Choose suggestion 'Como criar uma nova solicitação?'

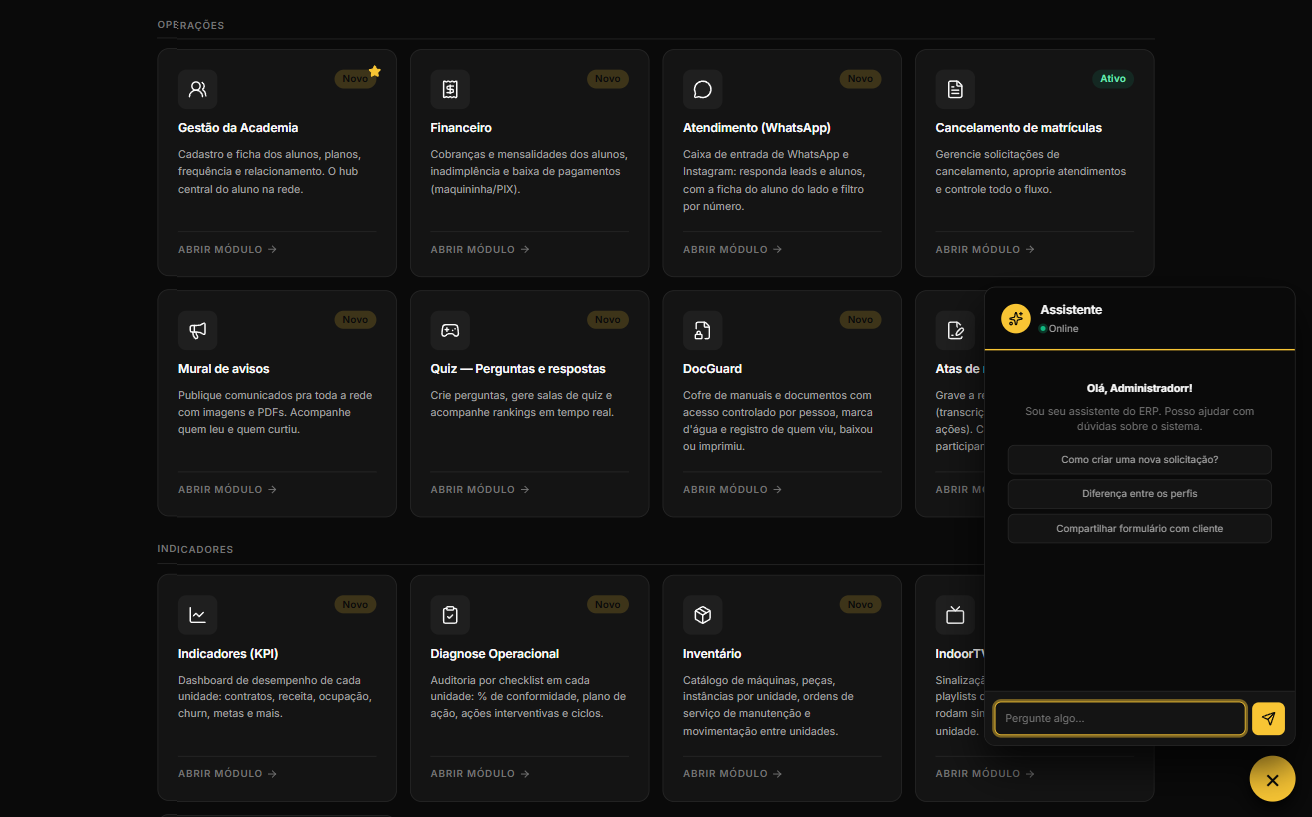(x=1139, y=460)
